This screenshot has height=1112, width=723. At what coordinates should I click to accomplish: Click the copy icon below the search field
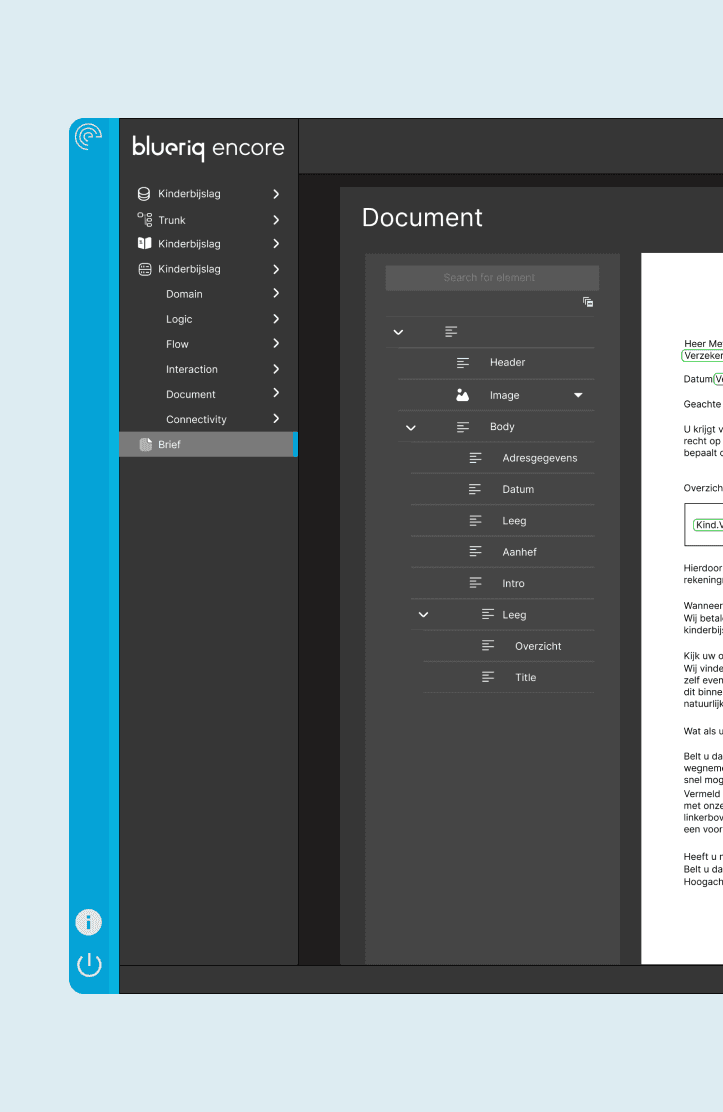pos(588,302)
